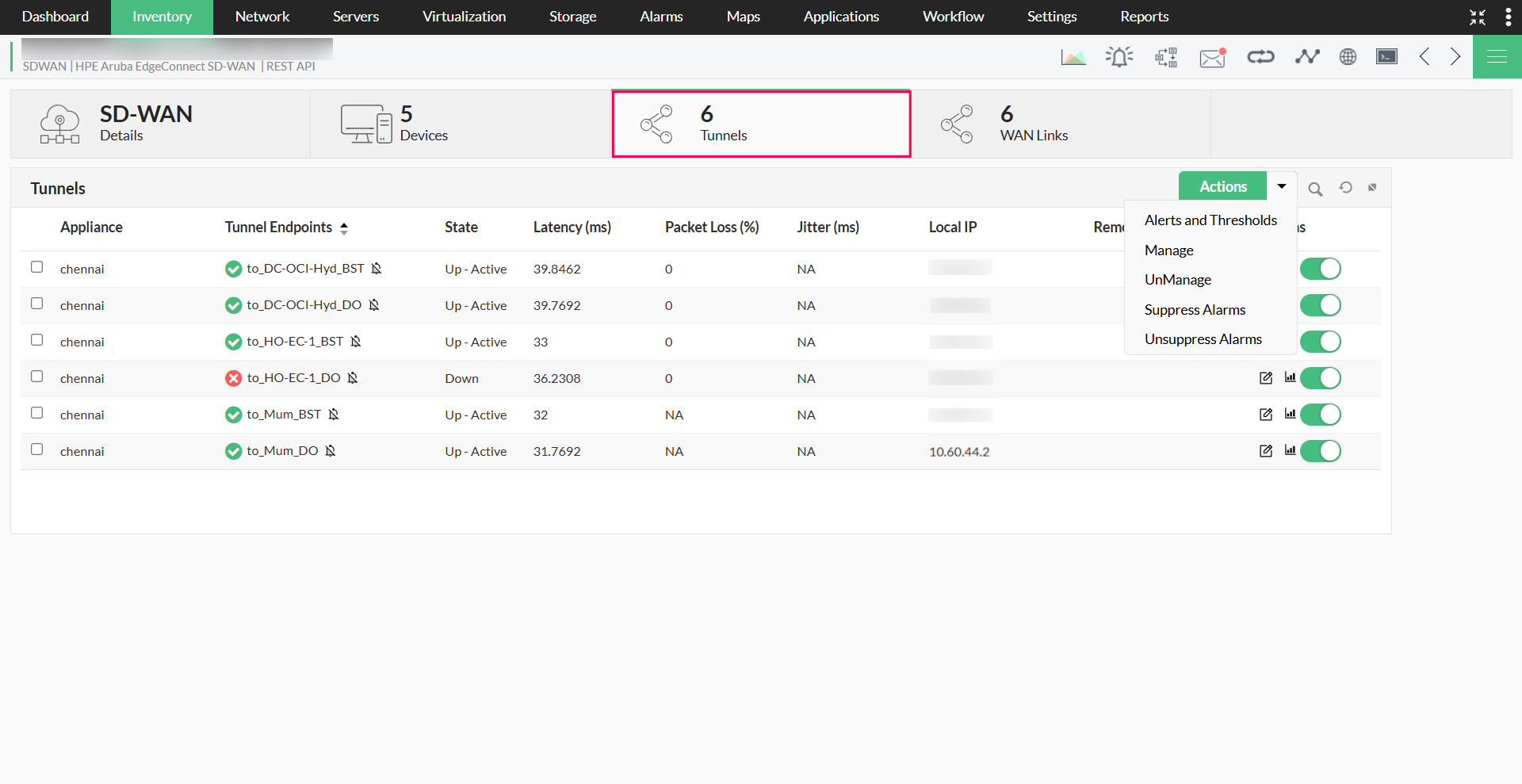Open the Virtualization tab
The height and width of the screenshot is (784, 1522).
click(465, 17)
